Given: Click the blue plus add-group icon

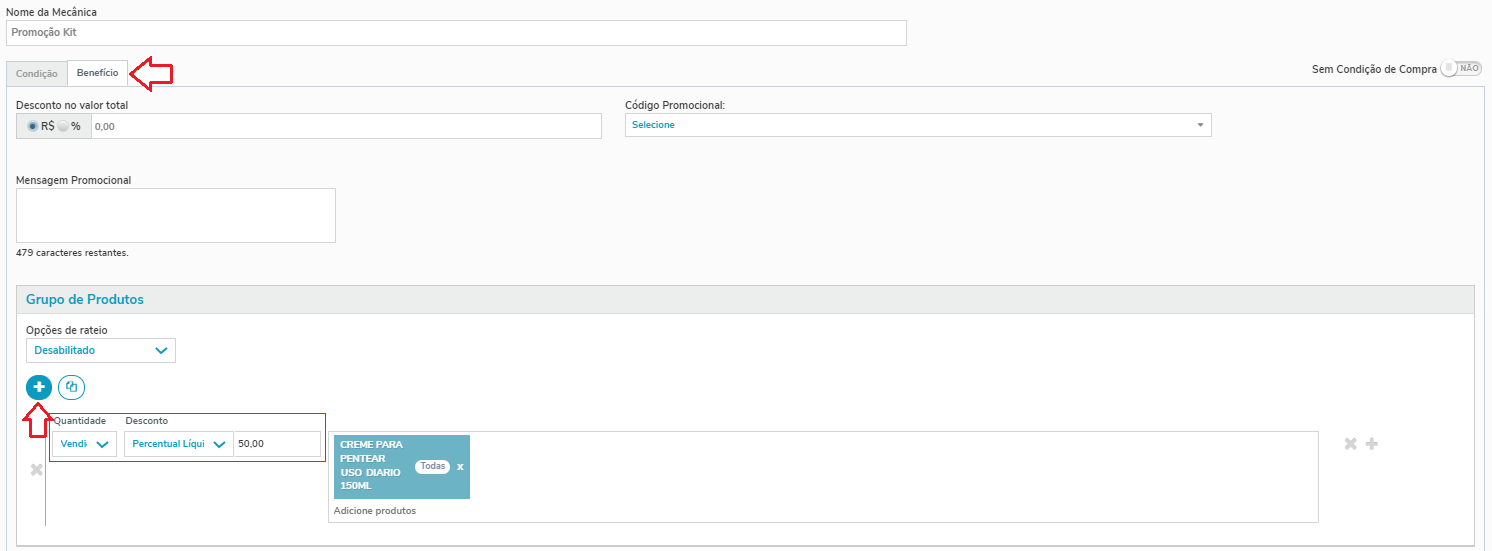Looking at the screenshot, I should (x=39, y=387).
